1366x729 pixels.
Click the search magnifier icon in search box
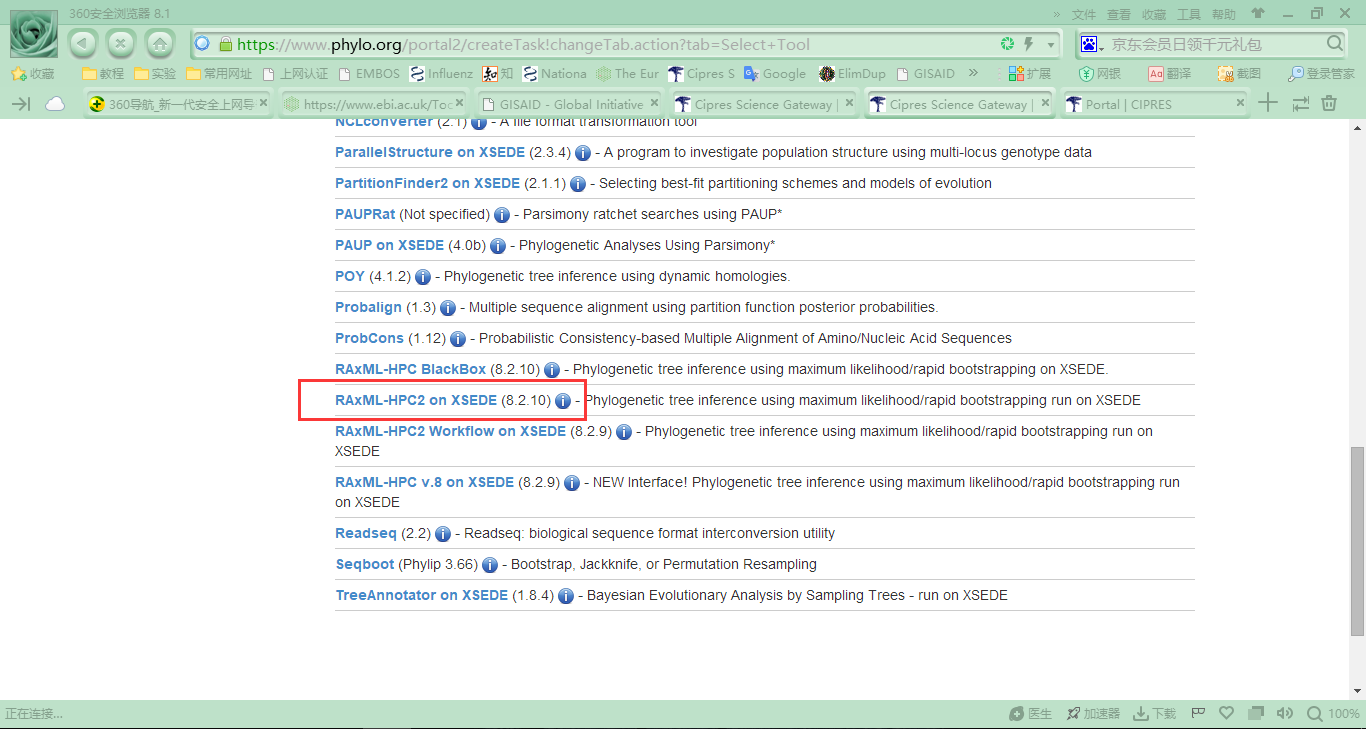coord(1335,44)
